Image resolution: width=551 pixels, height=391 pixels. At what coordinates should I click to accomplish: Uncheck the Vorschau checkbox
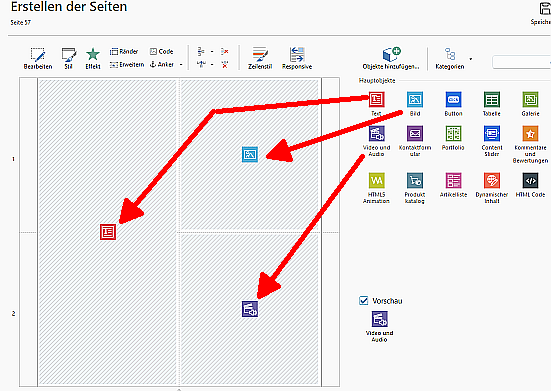[364, 301]
